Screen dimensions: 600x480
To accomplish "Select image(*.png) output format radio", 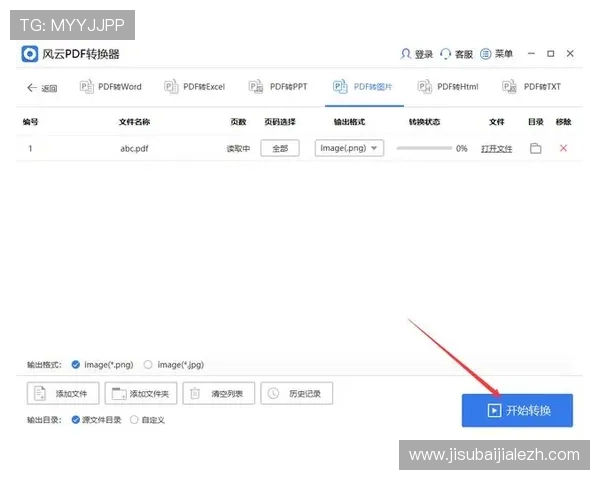I will tap(76, 364).
